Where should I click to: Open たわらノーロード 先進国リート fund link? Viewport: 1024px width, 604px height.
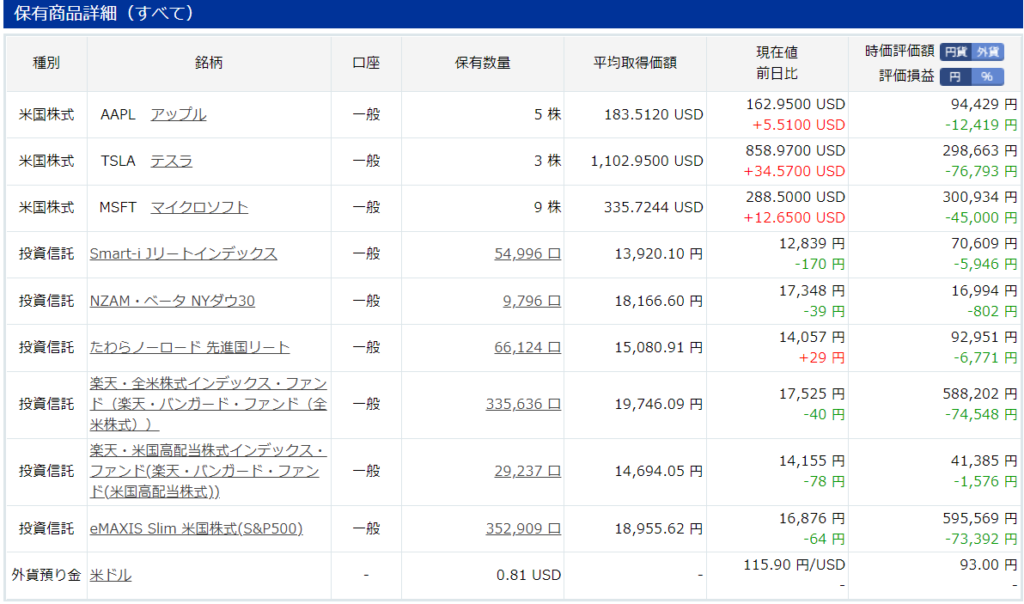(x=190, y=347)
